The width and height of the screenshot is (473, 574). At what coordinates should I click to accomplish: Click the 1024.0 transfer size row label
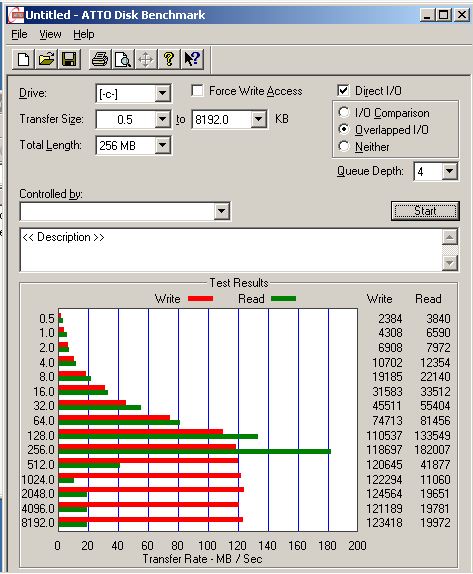click(38, 479)
